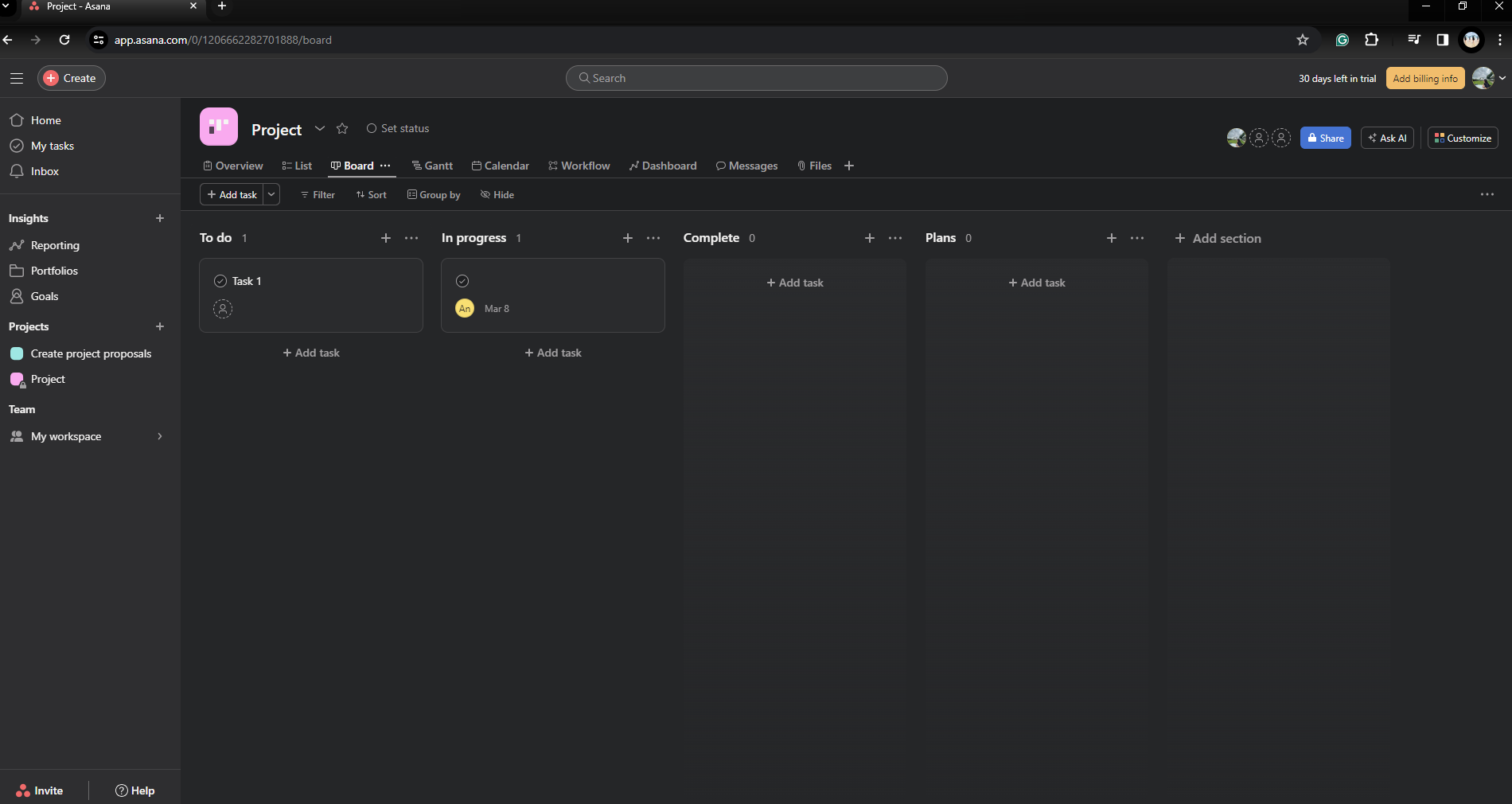The height and width of the screenshot is (804, 1512).
Task: Click the yellow An assignee avatar
Action: point(465,308)
